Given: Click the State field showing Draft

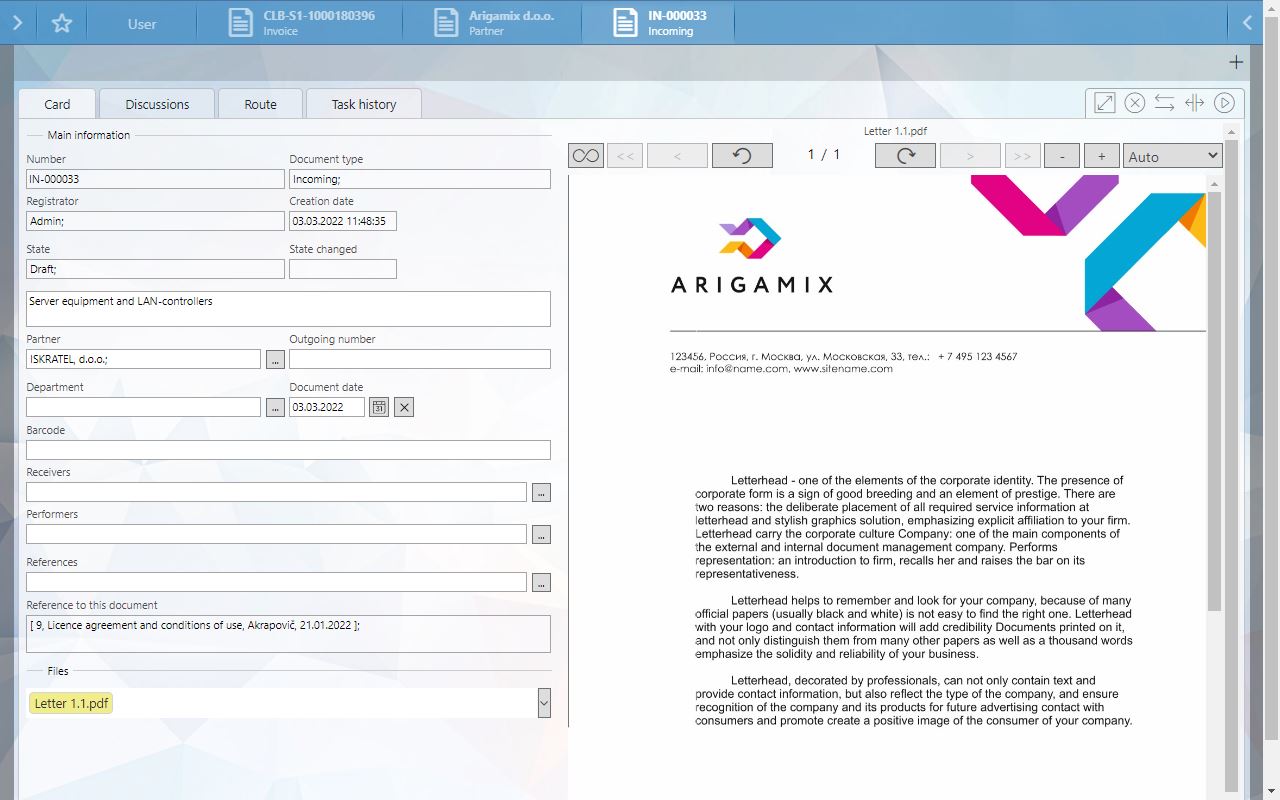Looking at the screenshot, I should click(x=155, y=269).
